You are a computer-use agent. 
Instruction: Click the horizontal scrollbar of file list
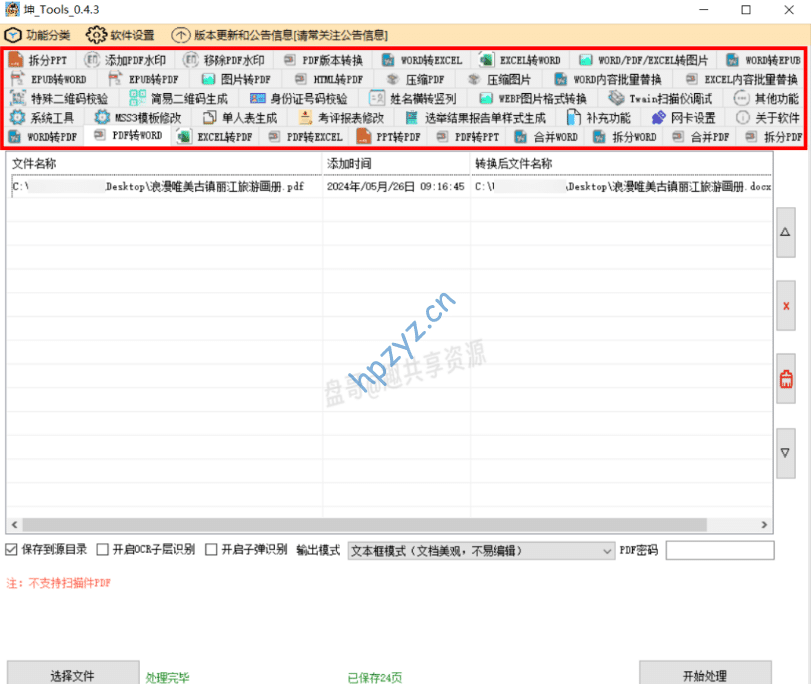pos(388,525)
